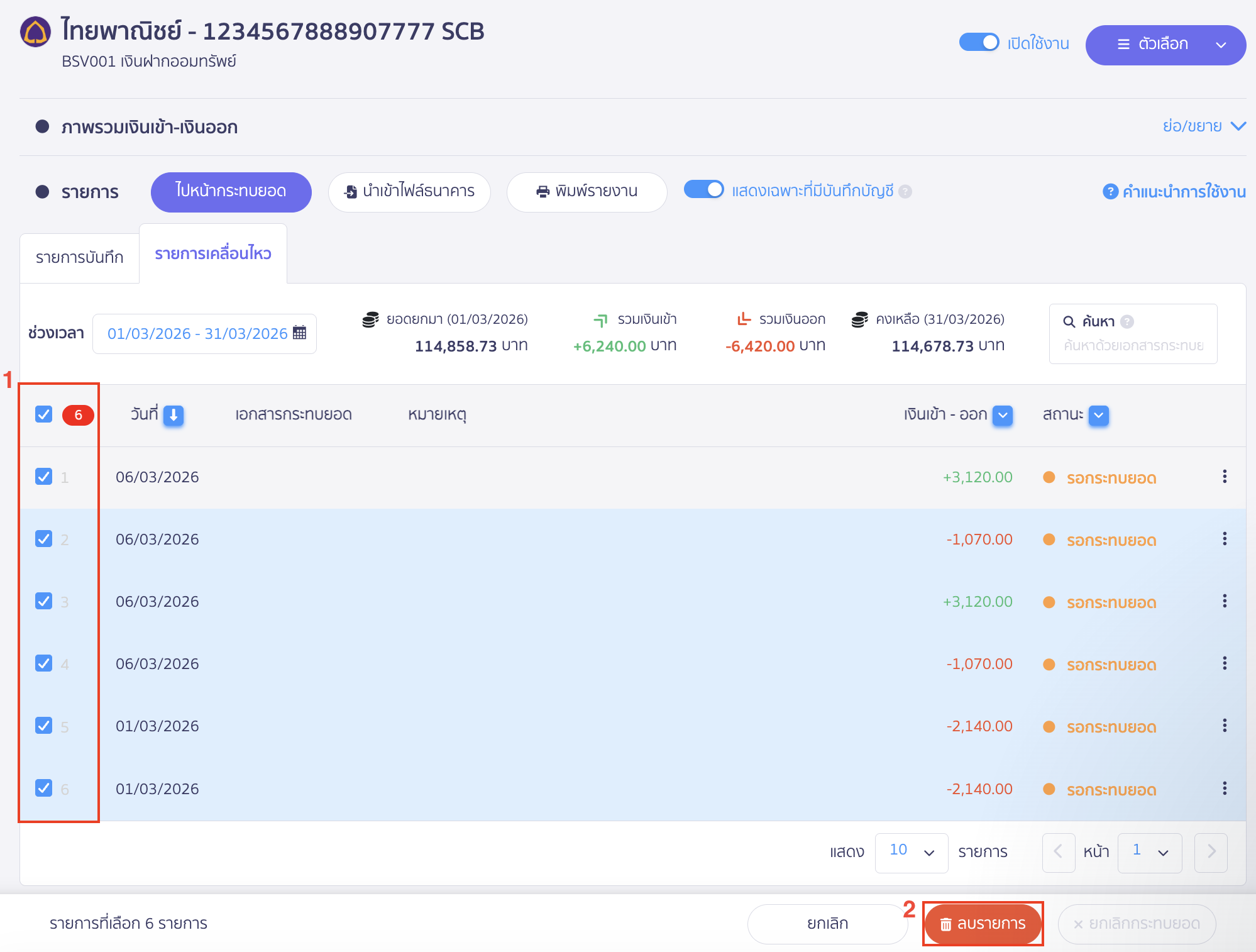Open the rows-per-page dropdown showing 10

(911, 852)
